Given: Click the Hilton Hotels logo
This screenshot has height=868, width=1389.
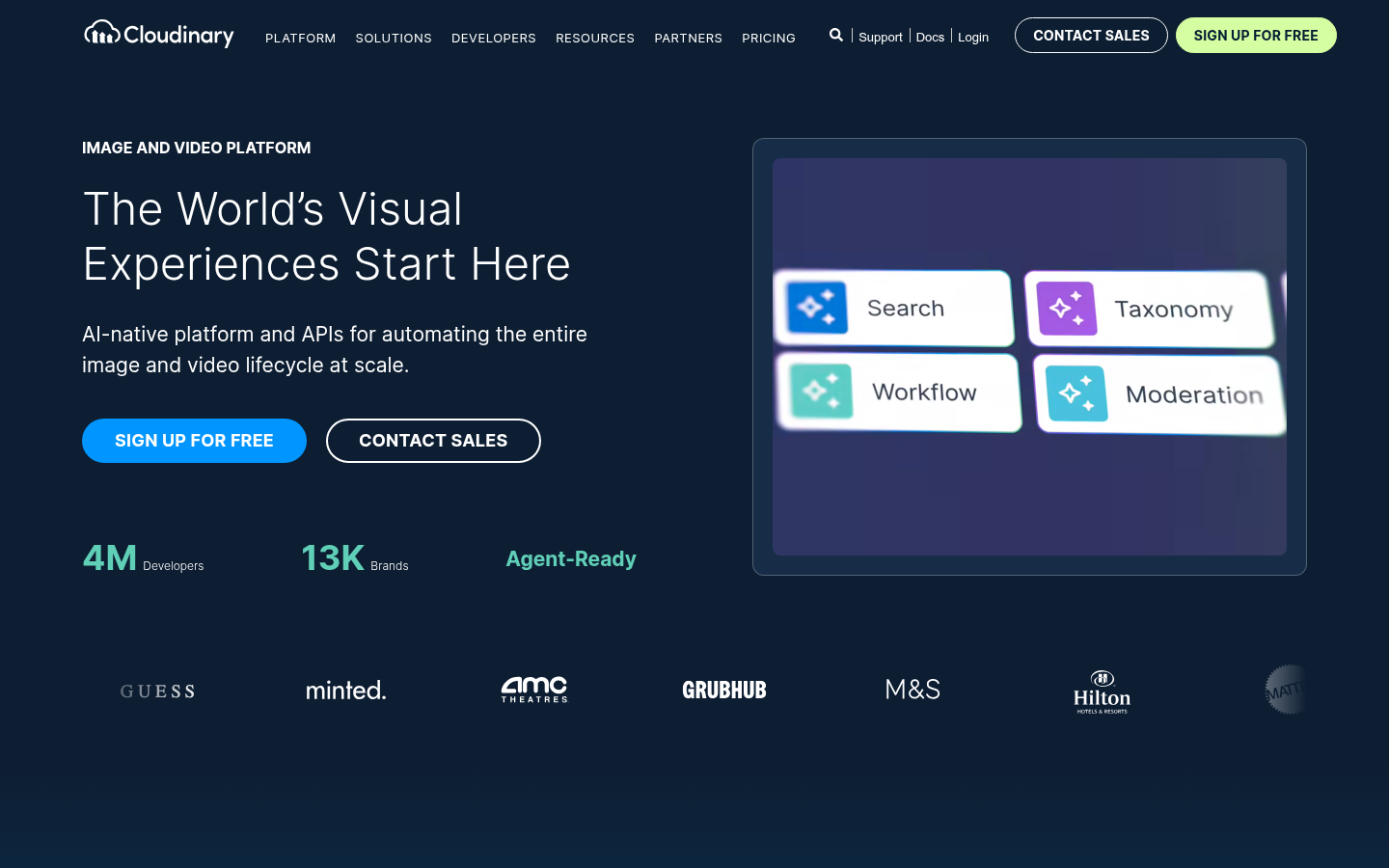Looking at the screenshot, I should click(x=1102, y=692).
